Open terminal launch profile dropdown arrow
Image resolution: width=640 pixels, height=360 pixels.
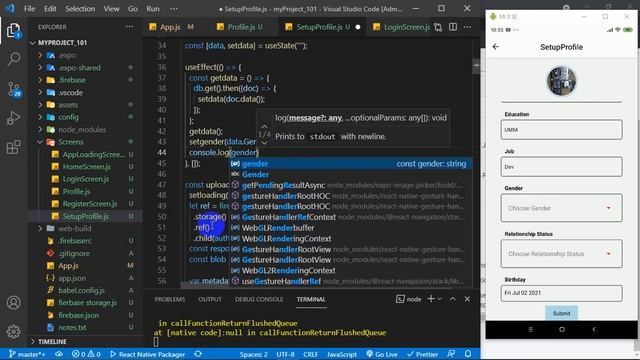pos(440,299)
